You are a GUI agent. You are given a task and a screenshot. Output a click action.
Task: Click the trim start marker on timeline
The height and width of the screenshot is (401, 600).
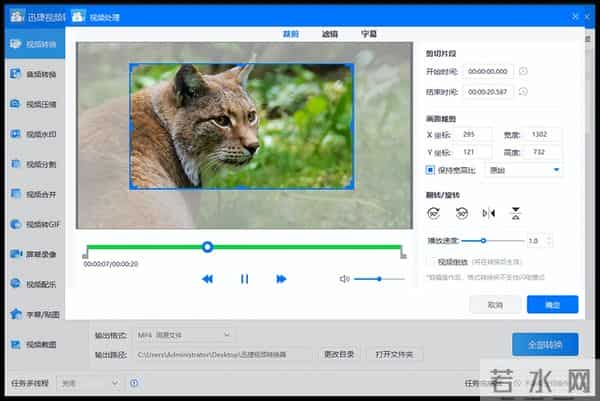click(85, 254)
